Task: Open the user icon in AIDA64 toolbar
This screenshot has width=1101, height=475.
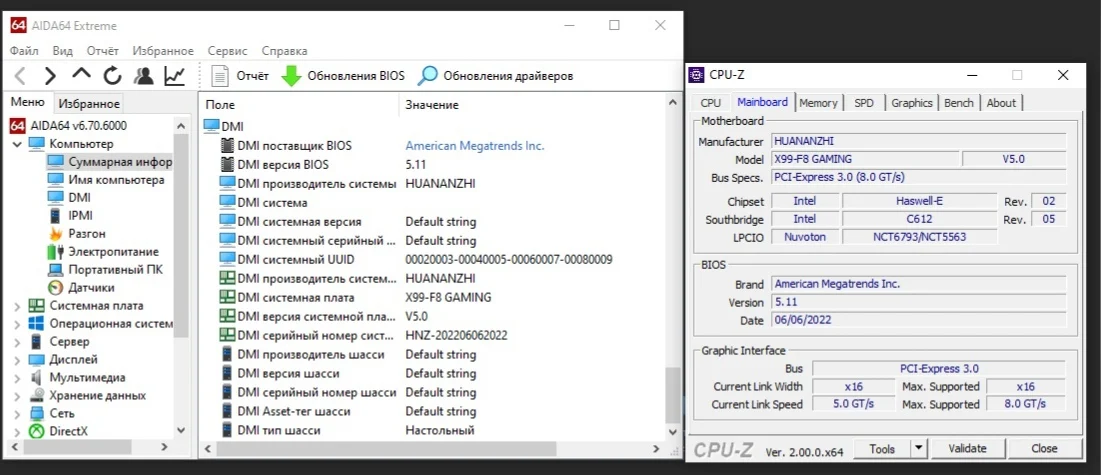Action: [x=144, y=75]
